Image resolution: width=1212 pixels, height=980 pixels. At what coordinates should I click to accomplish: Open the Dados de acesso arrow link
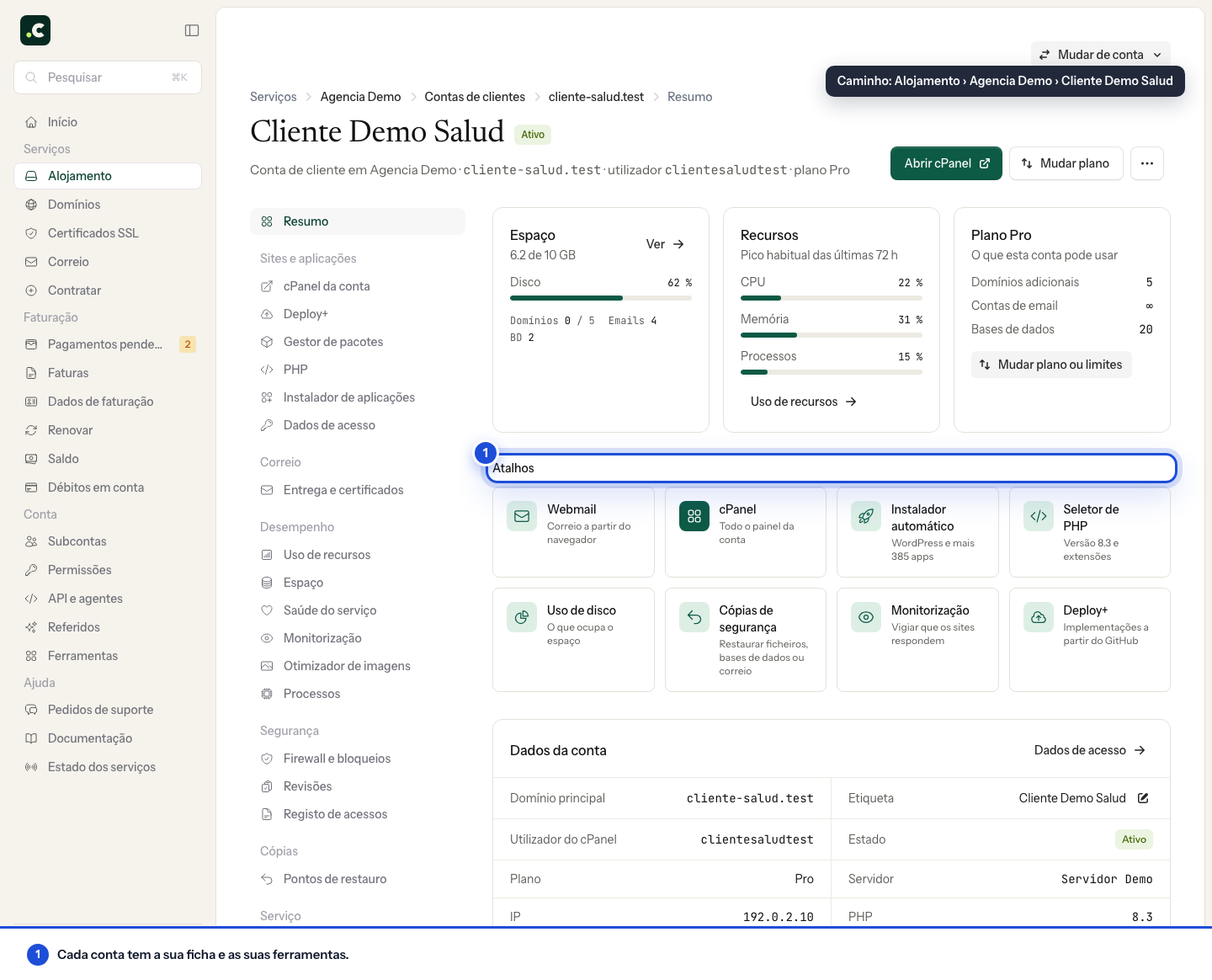[x=1090, y=750]
